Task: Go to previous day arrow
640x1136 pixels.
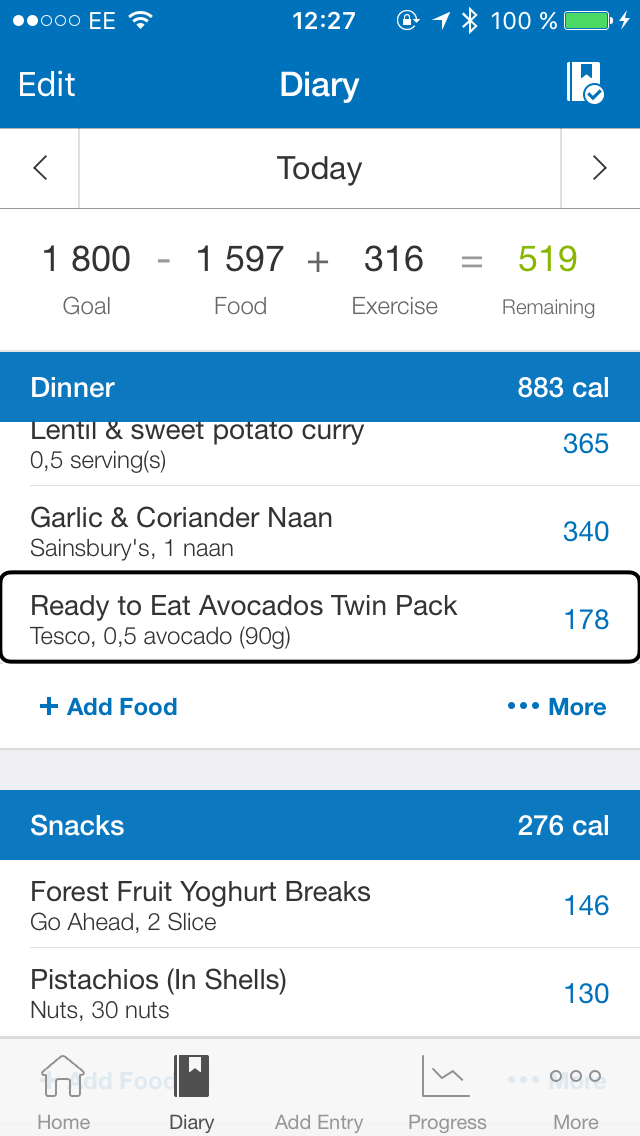Action: pos(40,169)
